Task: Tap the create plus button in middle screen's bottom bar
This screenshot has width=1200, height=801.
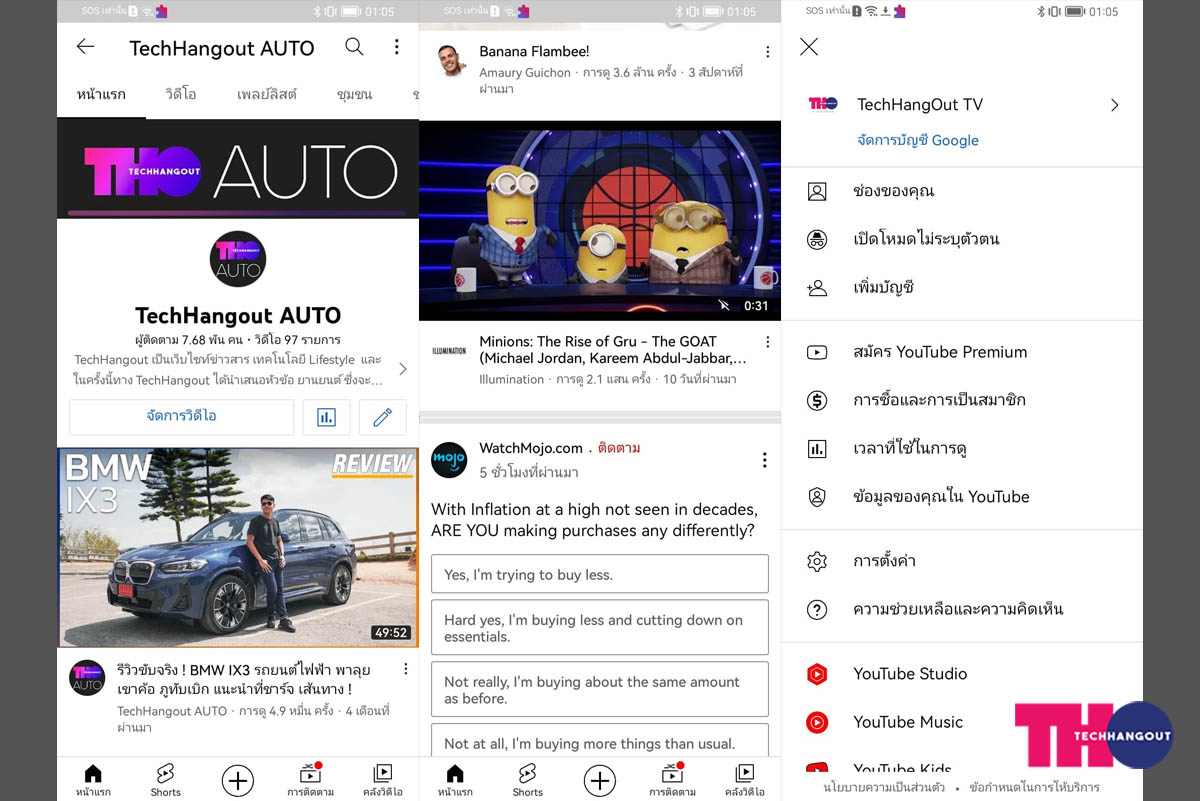Action: [x=600, y=780]
